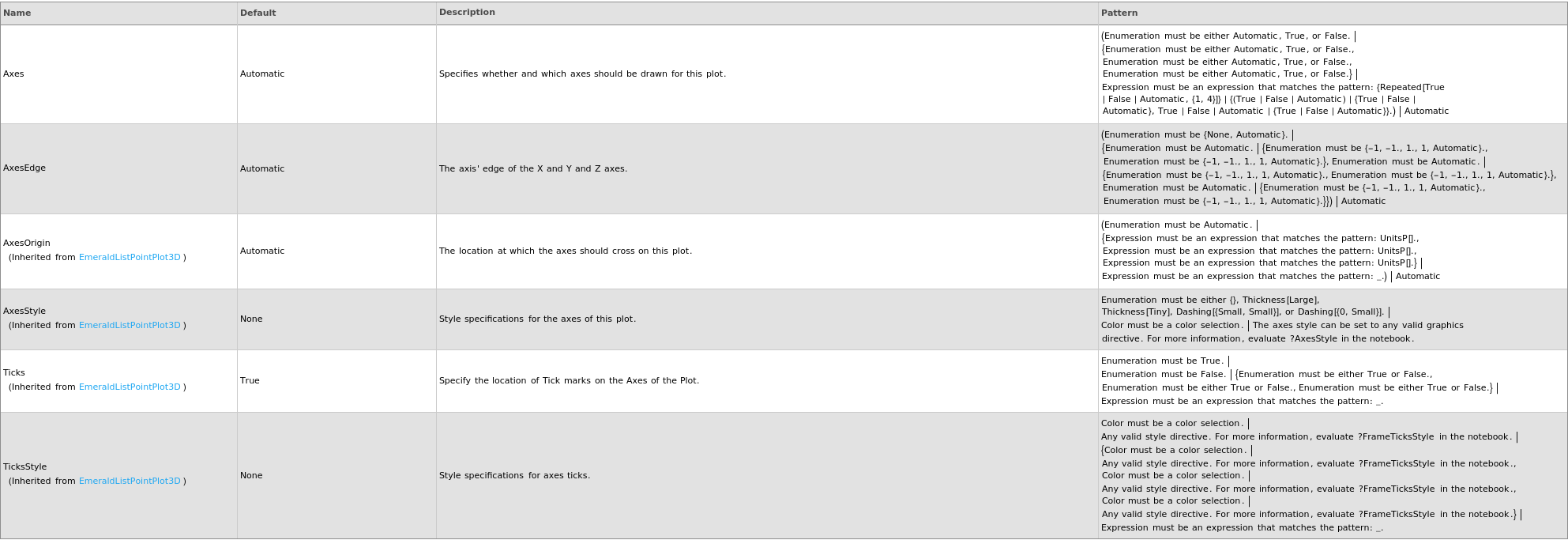Click the Description column header
This screenshot has width=1568, height=540.
pyautogui.click(x=467, y=13)
